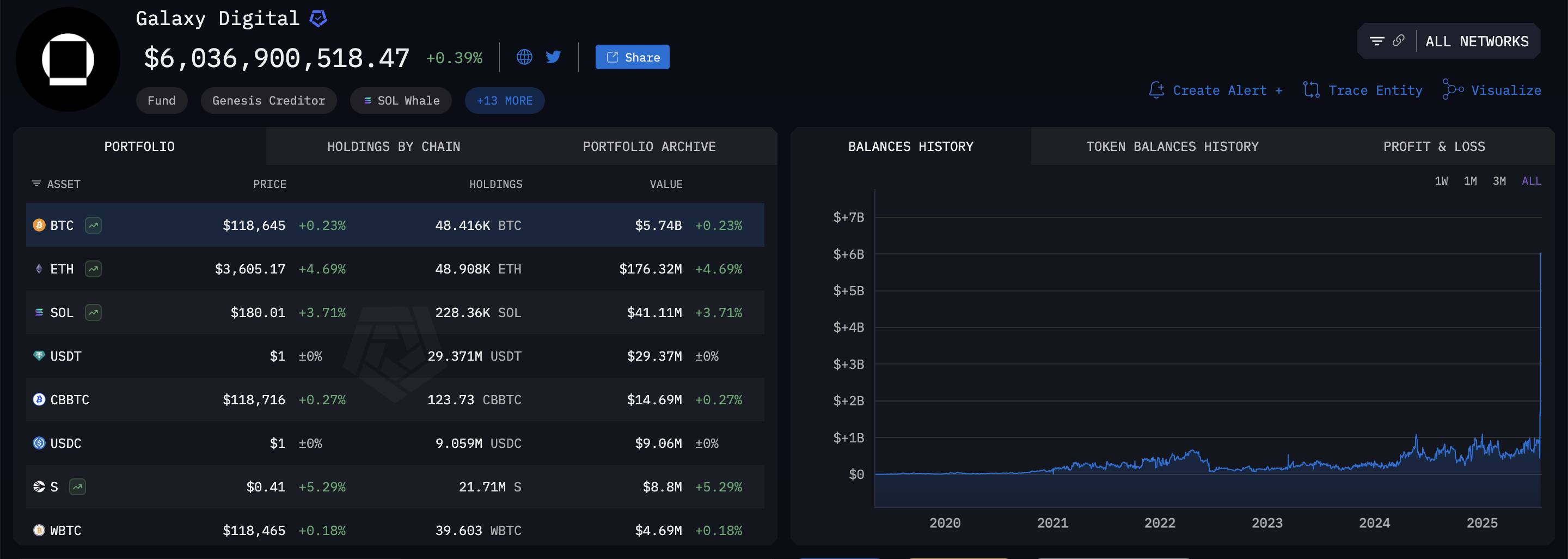
Task: Sort by the PRICE column header
Action: coord(269,184)
